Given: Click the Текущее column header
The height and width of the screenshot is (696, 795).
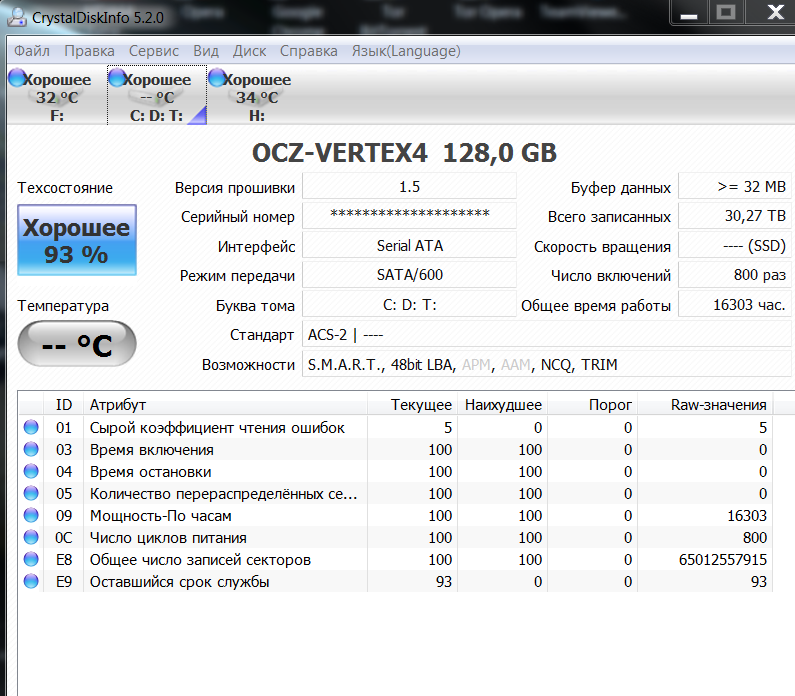Looking at the screenshot, I should click(412, 405).
